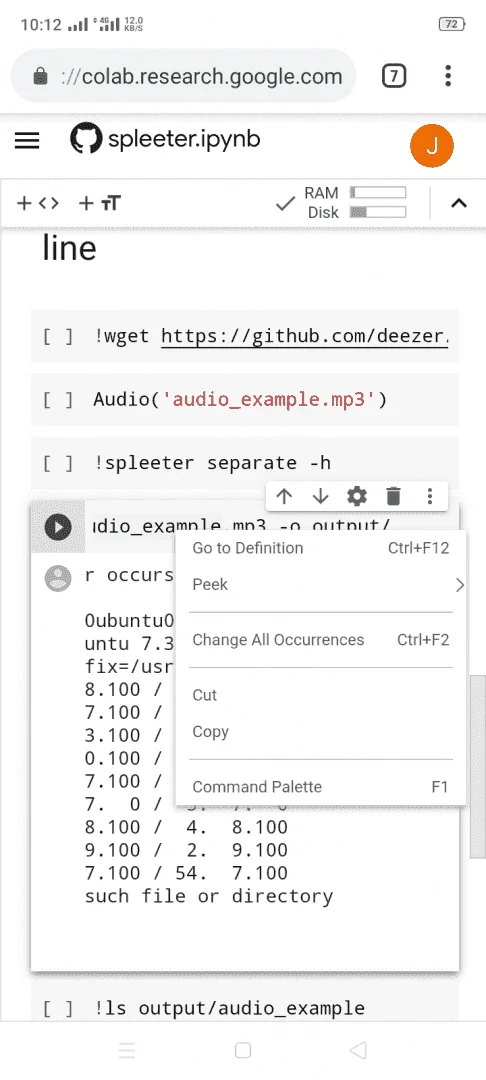Click run bracket of spleeter separate -h cell
The image size is (486, 1080).
pos(58,464)
